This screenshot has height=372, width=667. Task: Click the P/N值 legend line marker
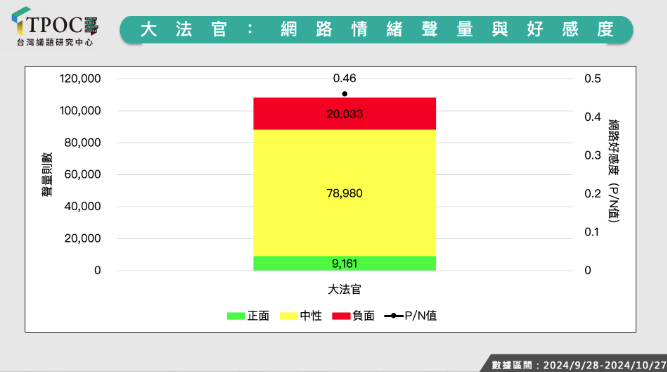[x=393, y=316]
